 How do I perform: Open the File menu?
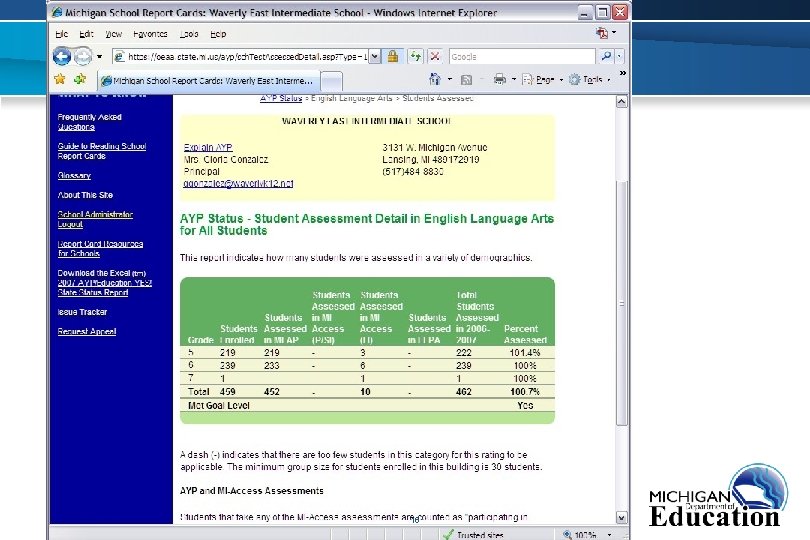61,34
